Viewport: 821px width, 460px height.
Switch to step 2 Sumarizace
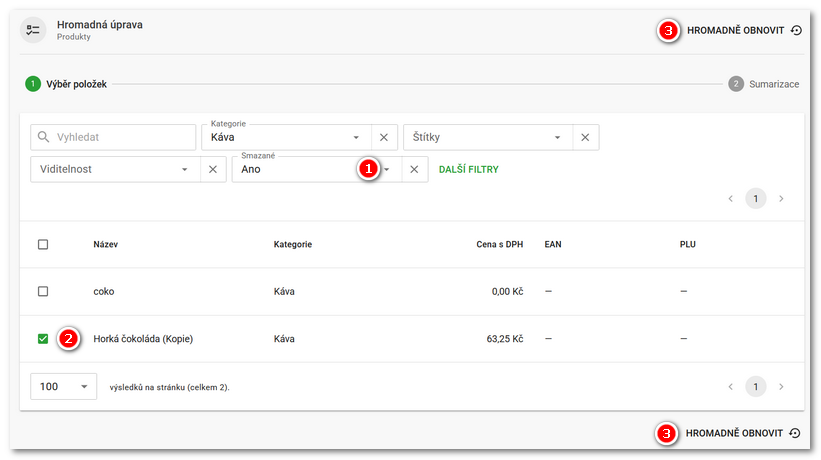click(x=763, y=84)
